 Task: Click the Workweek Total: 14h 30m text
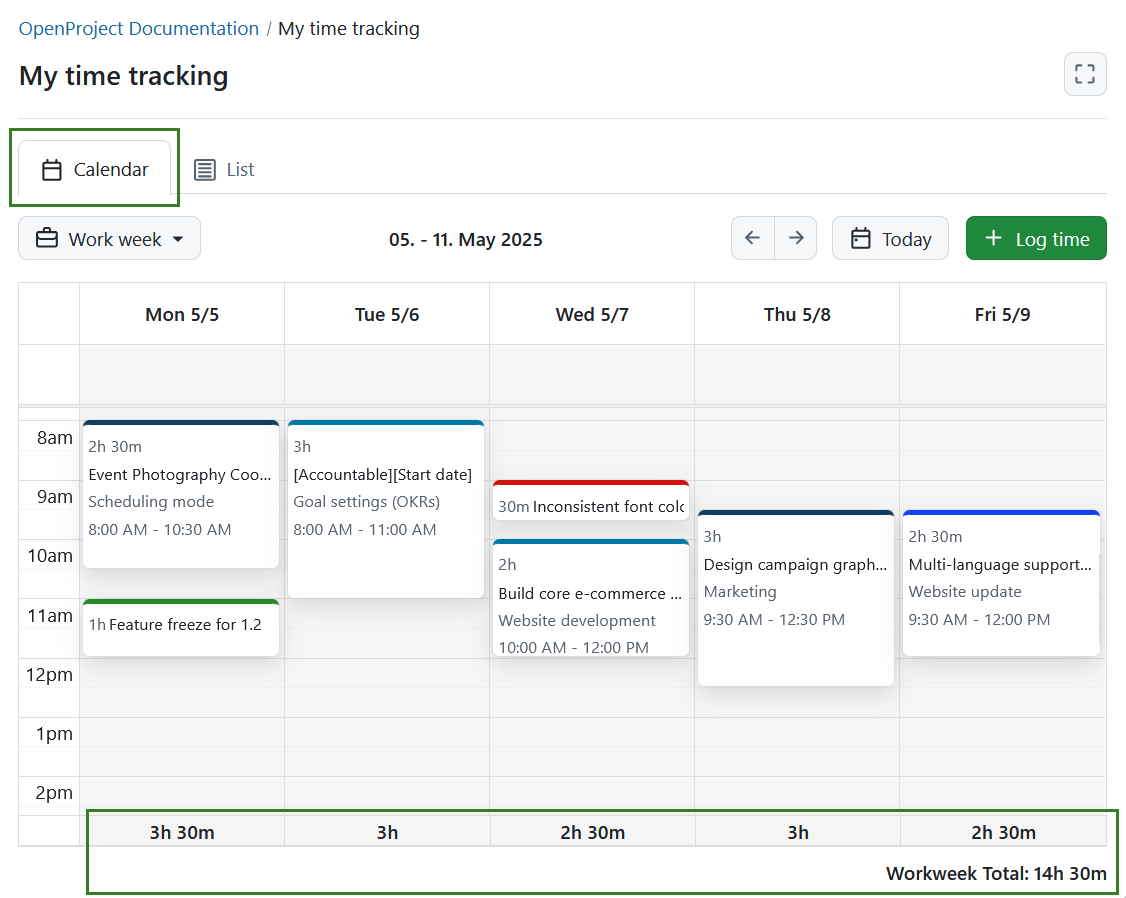[996, 874]
